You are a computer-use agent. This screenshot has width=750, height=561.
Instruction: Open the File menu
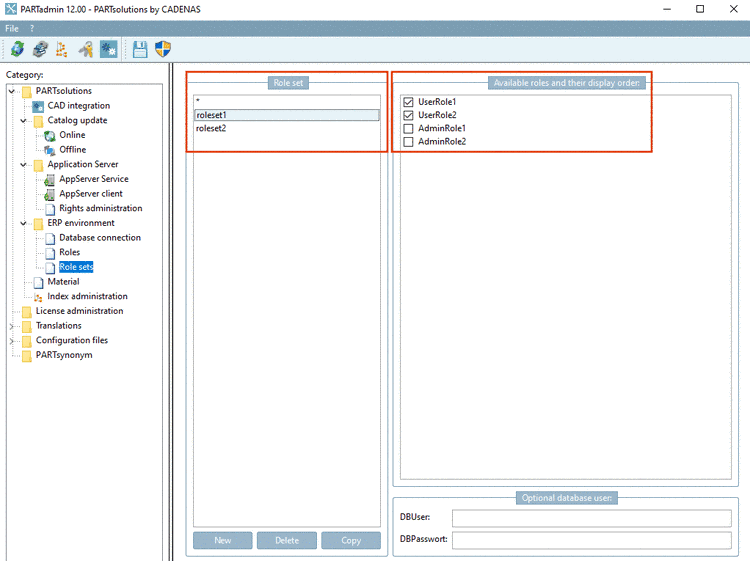[12, 29]
